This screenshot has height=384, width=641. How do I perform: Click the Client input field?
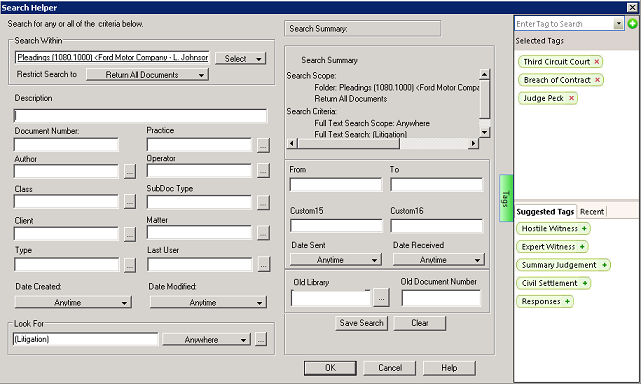(66, 234)
